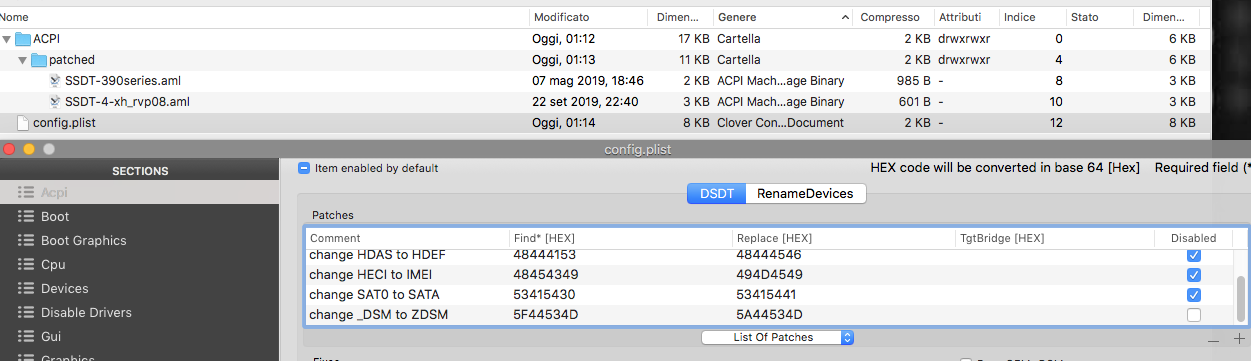The width and height of the screenshot is (1251, 361).
Task: Switch to the RenameDevices tab
Action: coord(805,193)
